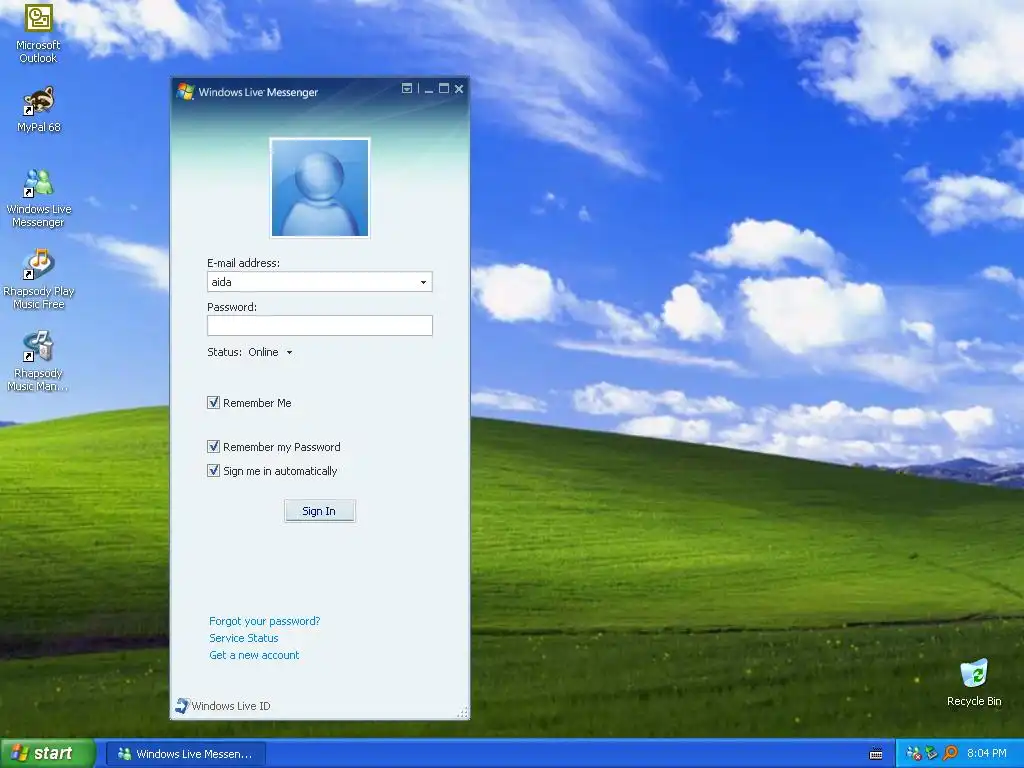Viewport: 1024px width, 768px height.
Task: Uncheck the Remember Me checkbox
Action: [x=214, y=402]
